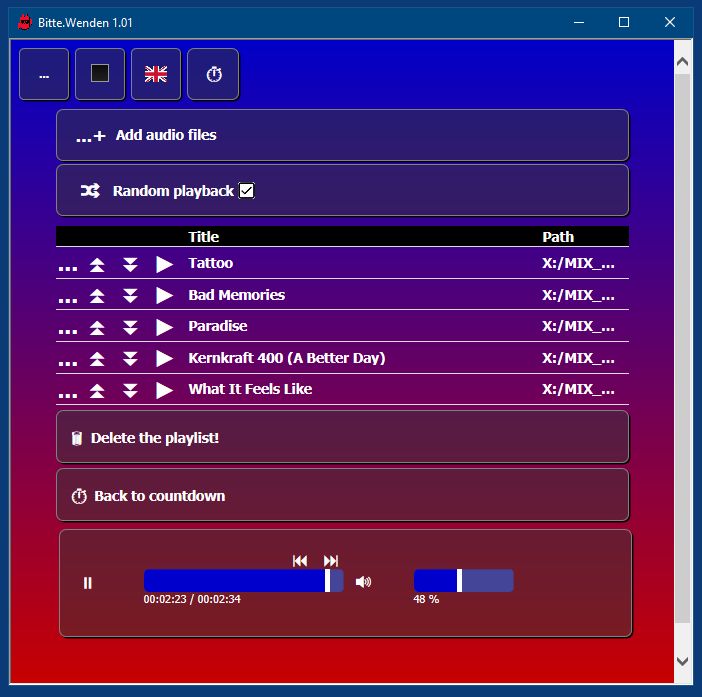702x697 pixels.
Task: Click the X:/MIX_... path in Paradise row
Action: 578,326
